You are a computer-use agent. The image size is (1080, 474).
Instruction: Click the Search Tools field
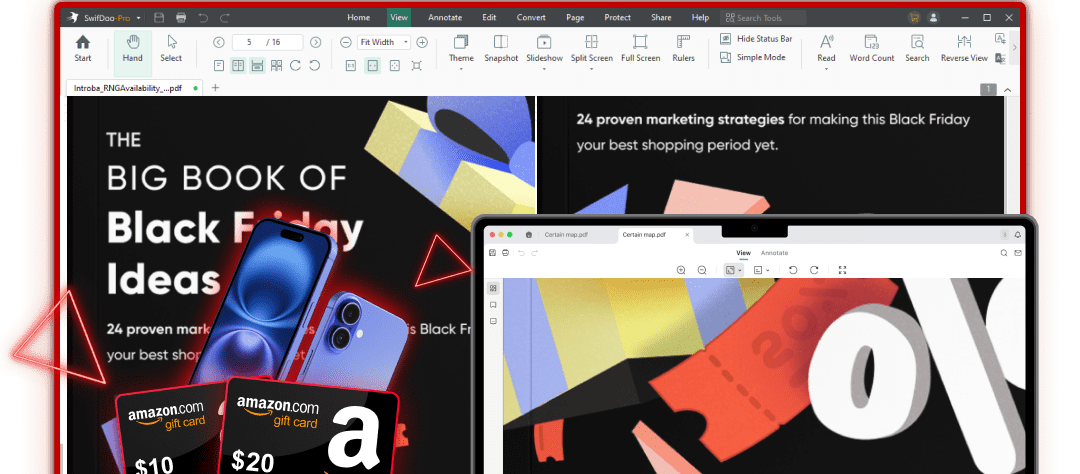(x=762, y=17)
